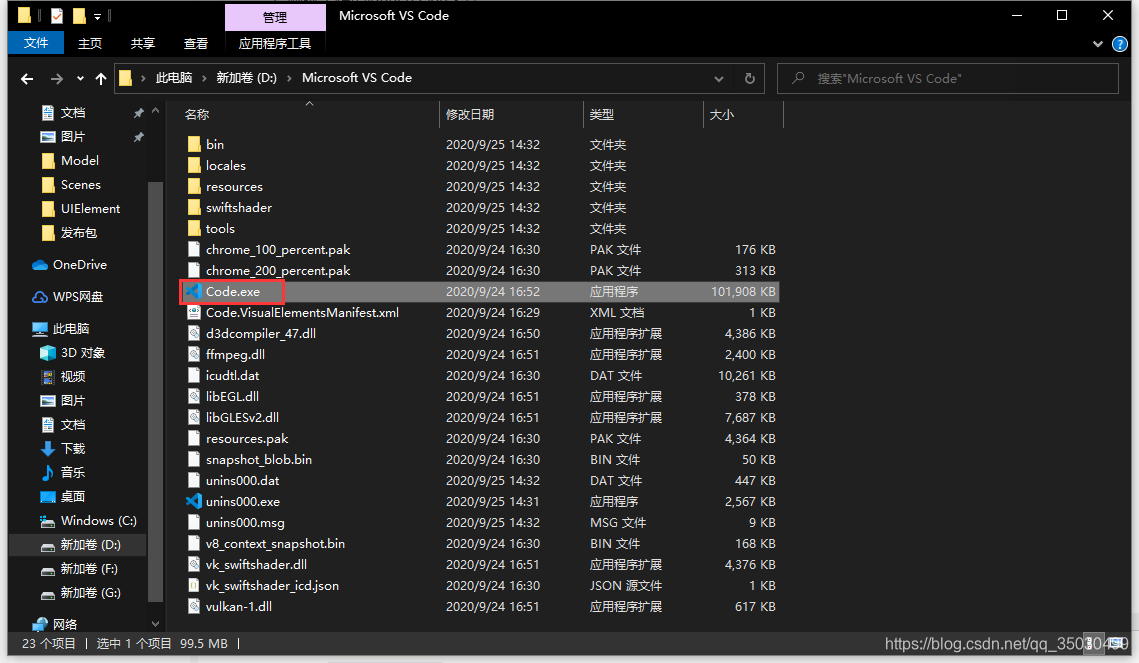Open 下载 folder in the sidebar
Screen dimensions: 1139x663
62,448
